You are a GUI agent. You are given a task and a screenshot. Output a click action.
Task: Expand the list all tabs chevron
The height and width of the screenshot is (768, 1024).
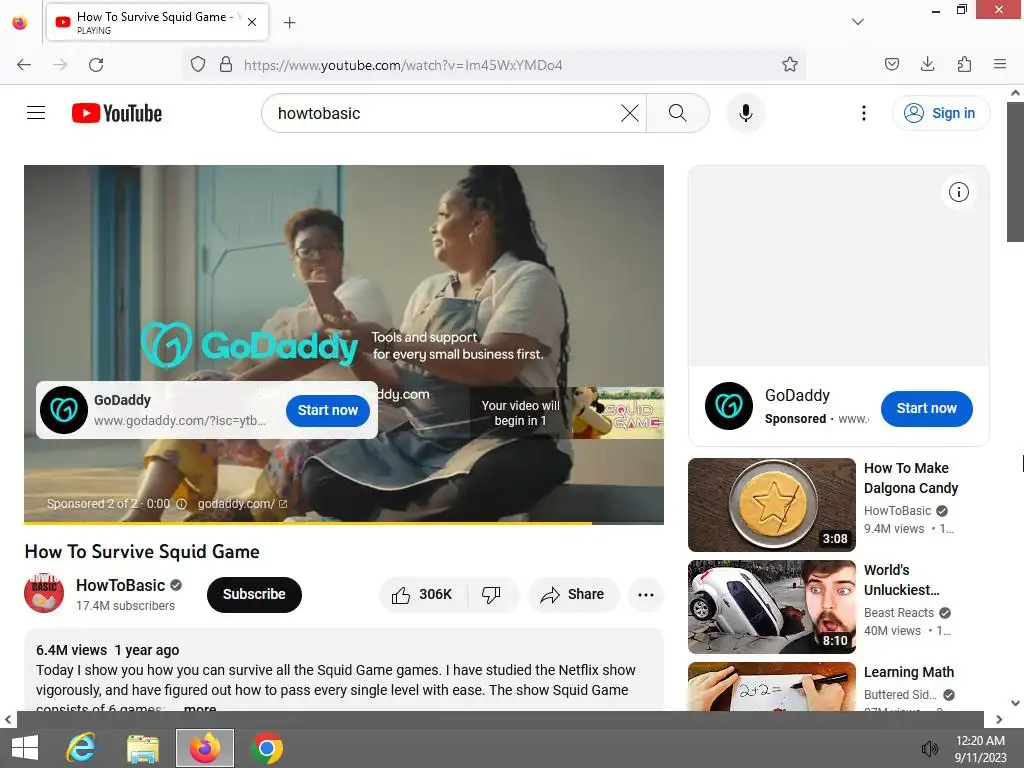pyautogui.click(x=857, y=22)
